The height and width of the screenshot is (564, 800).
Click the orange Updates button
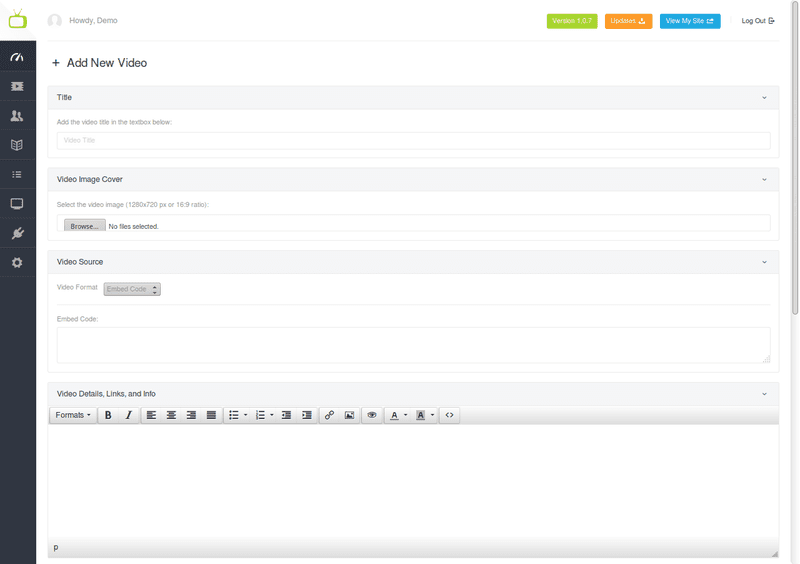(629, 21)
